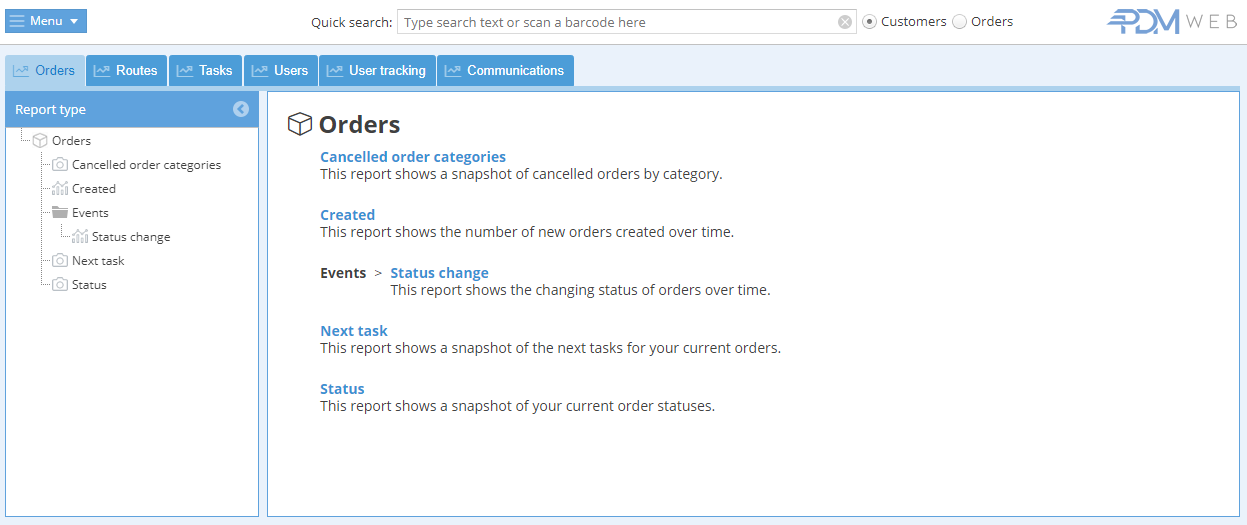The width and height of the screenshot is (1247, 525).
Task: Click the chart icon beside Status change
Action: (x=80, y=237)
